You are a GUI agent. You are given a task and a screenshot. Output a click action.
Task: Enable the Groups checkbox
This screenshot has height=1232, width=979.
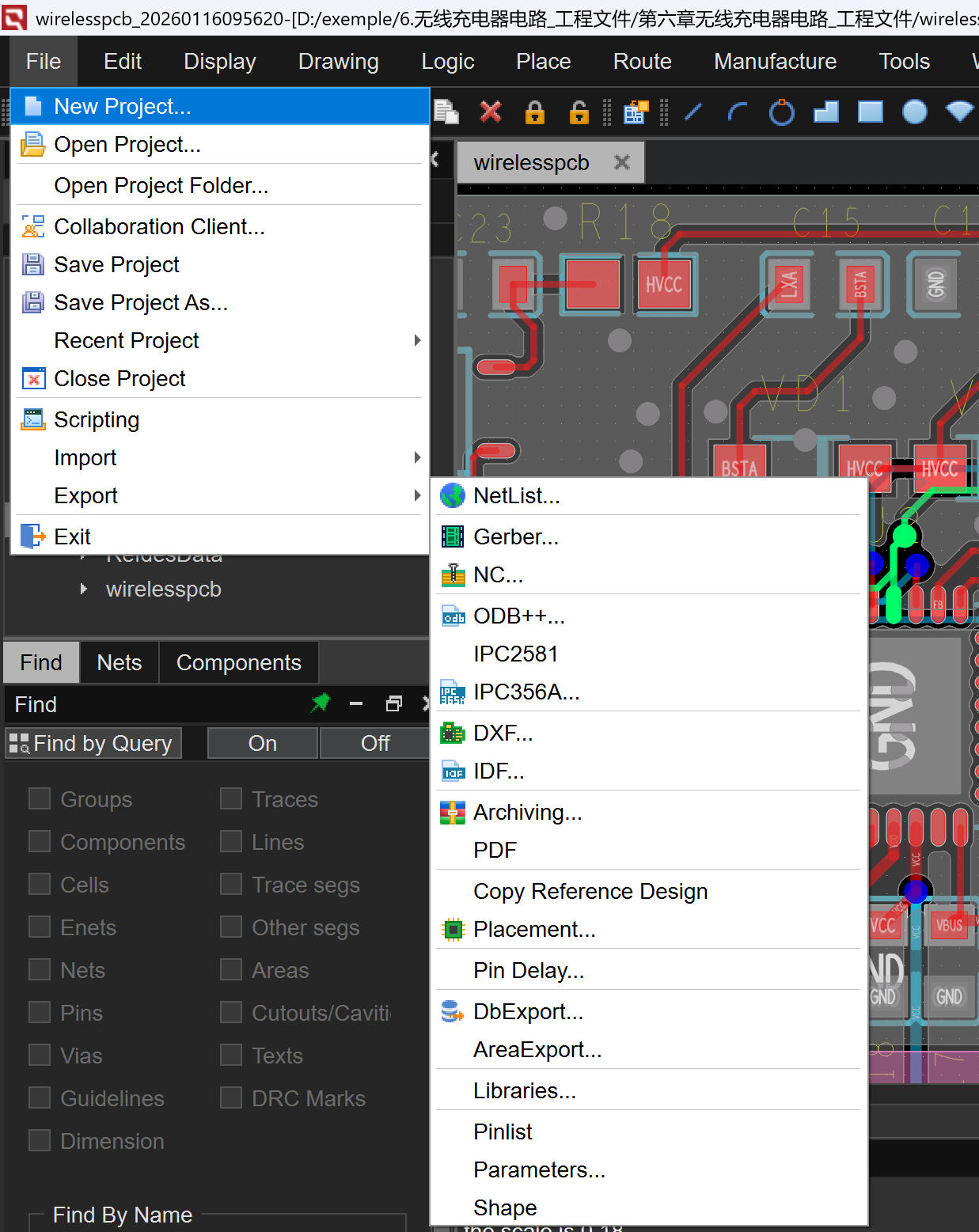coord(40,798)
